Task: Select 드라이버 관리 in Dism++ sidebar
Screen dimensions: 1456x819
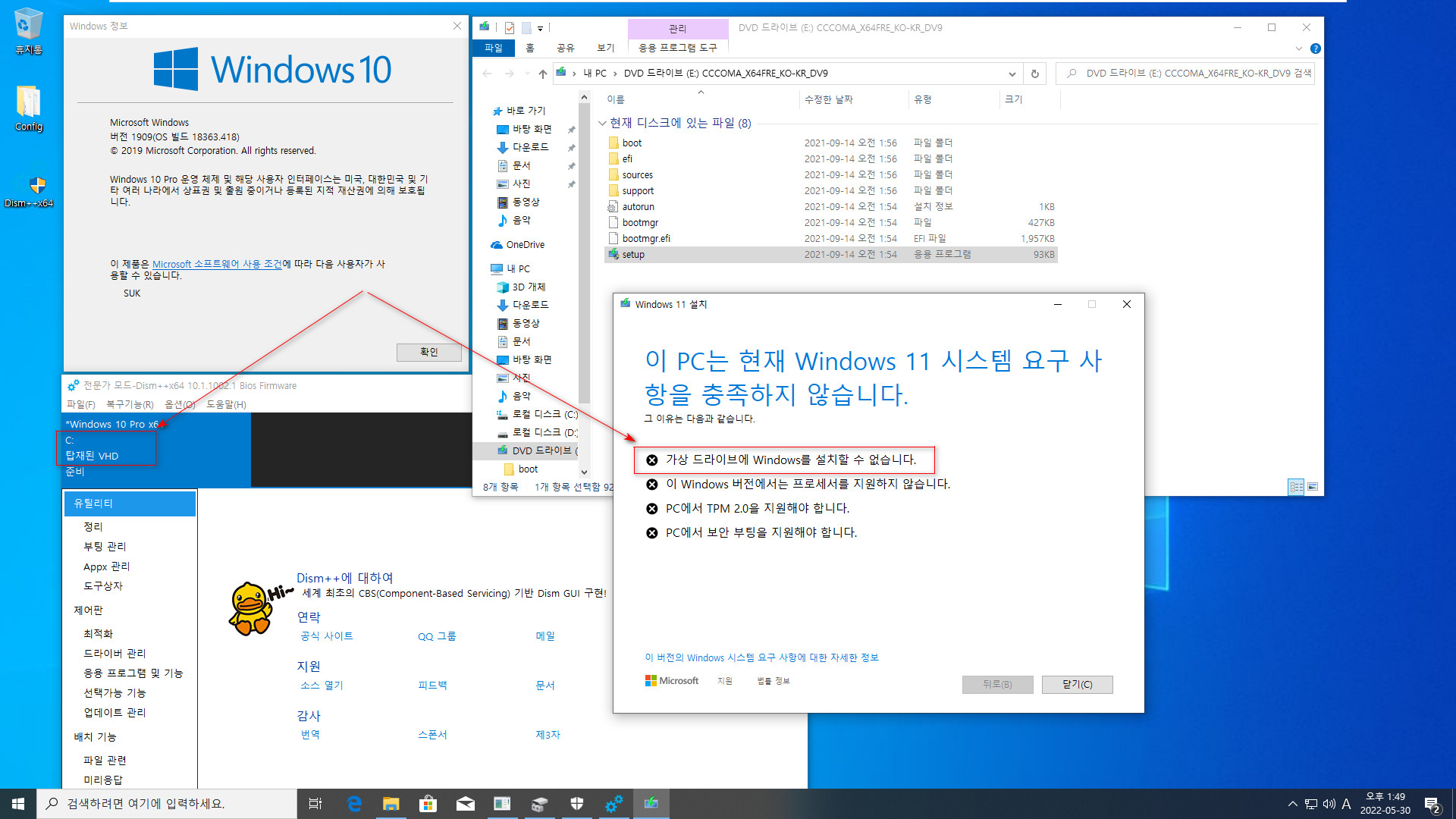Action: tap(115, 654)
